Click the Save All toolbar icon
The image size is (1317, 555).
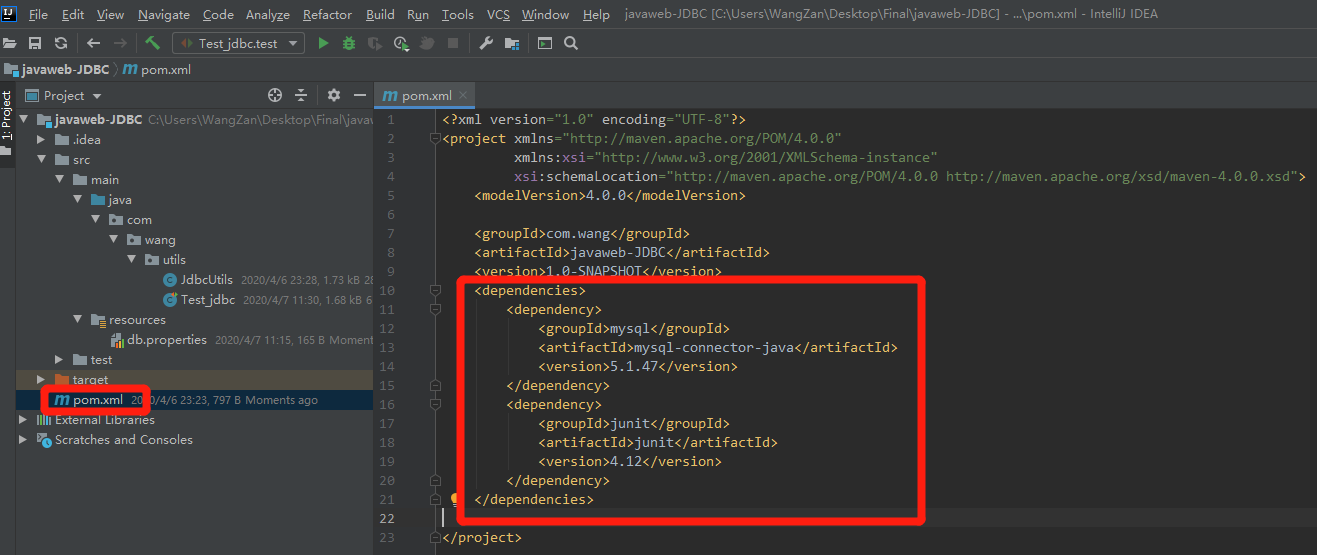pos(35,43)
